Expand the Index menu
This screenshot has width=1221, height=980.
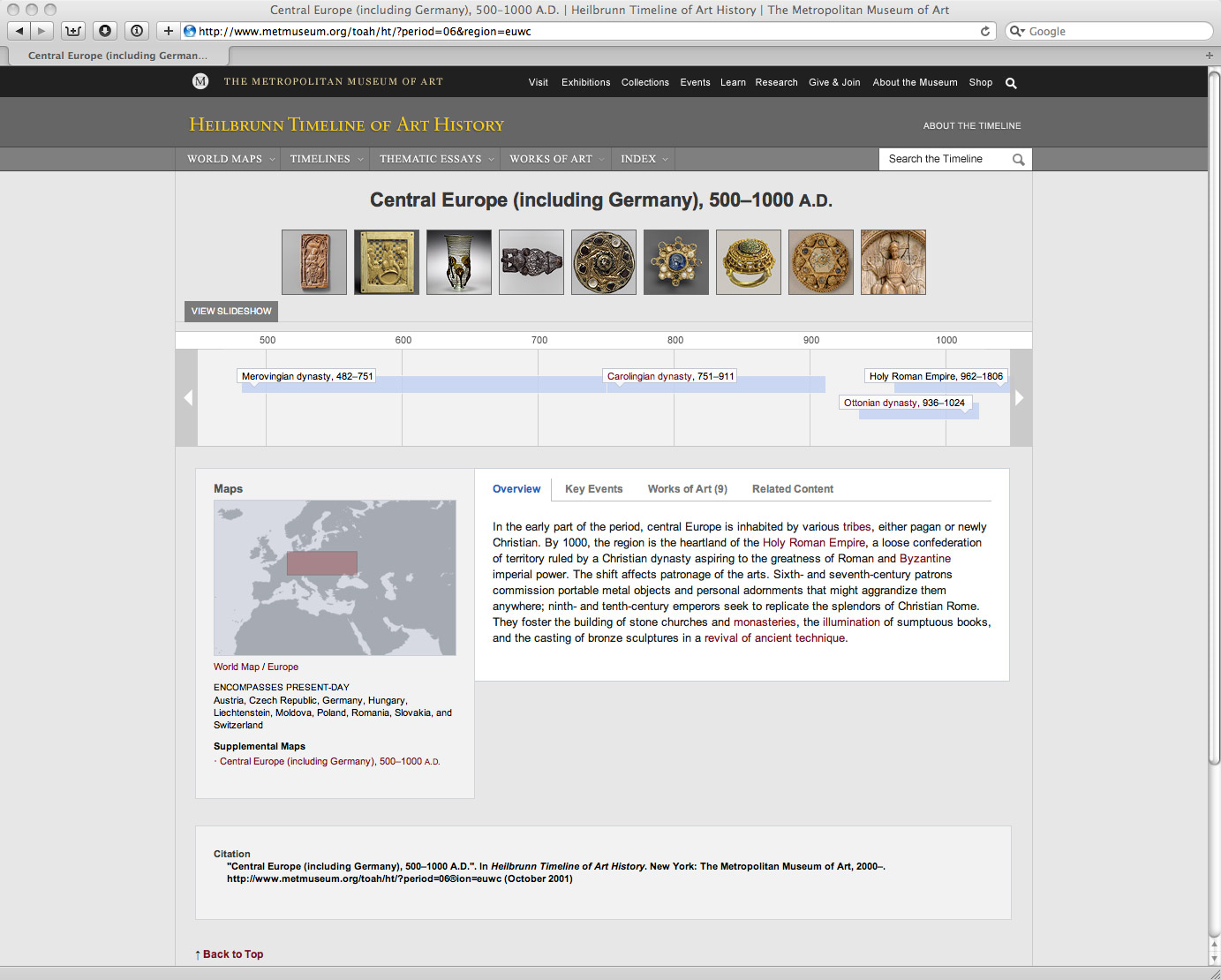coord(644,159)
